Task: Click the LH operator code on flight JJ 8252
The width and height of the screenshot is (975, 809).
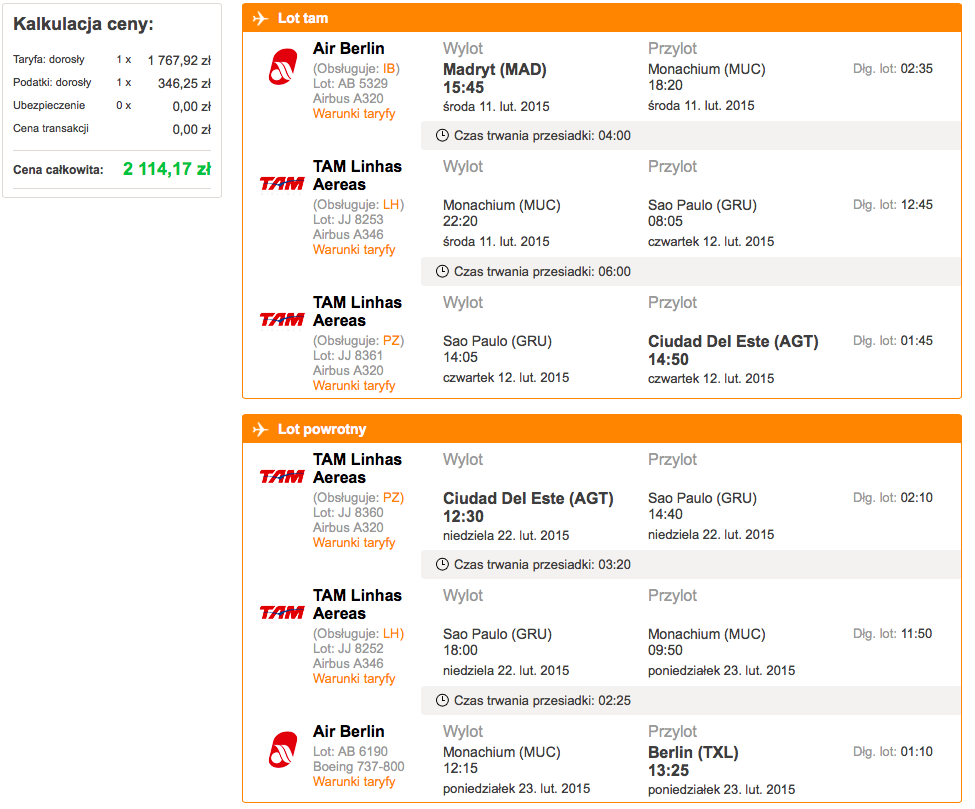Action: click(x=391, y=634)
